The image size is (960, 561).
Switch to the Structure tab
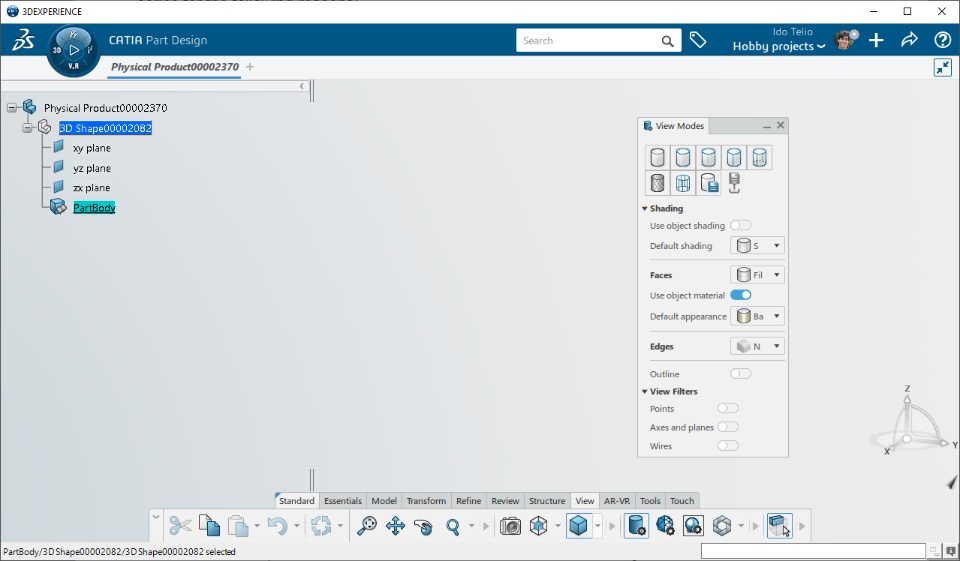(547, 501)
